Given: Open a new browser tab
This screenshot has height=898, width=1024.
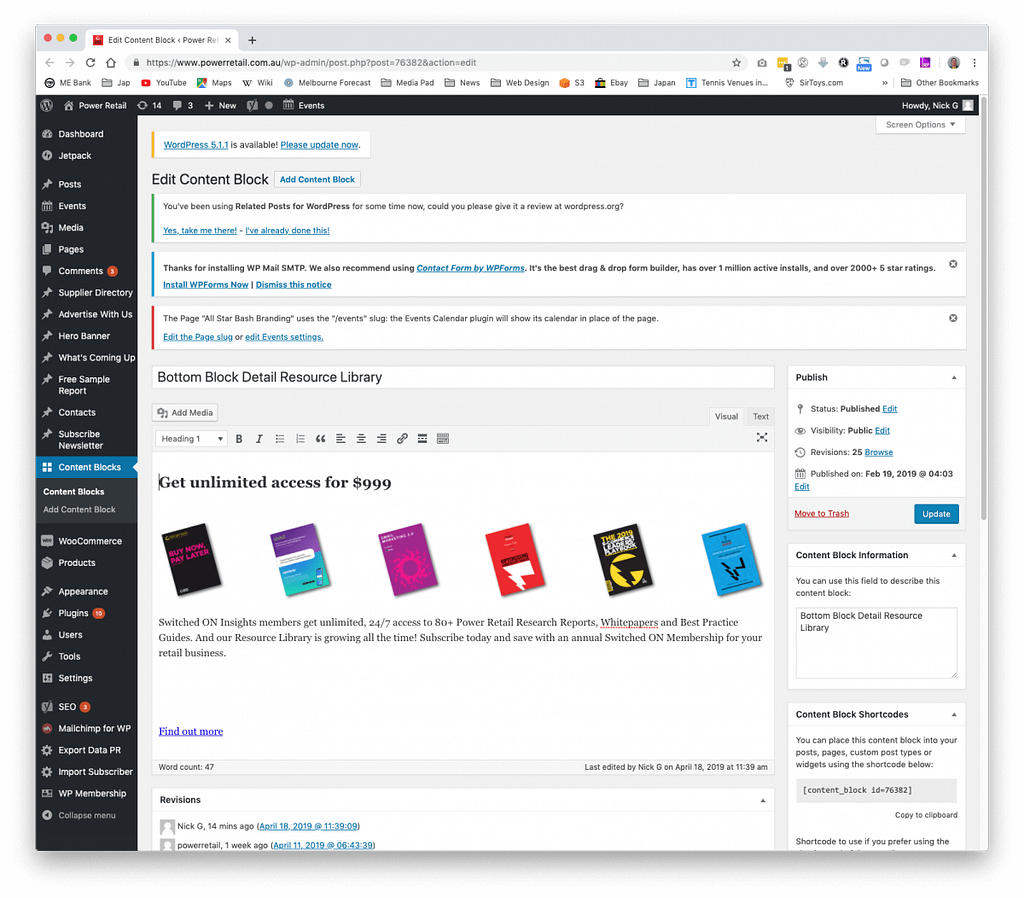Looking at the screenshot, I should tap(252, 40).
